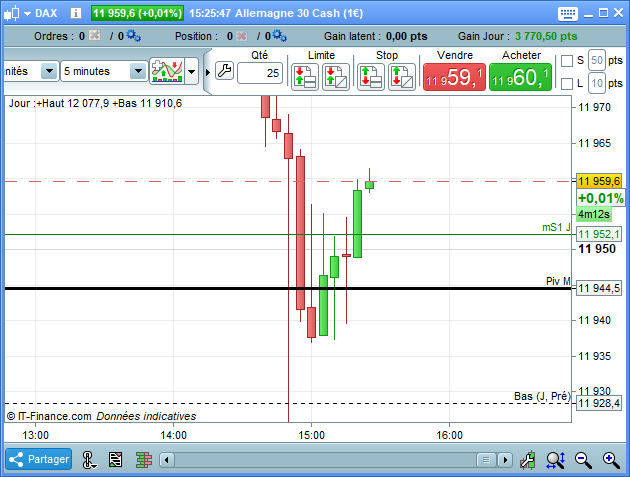Click the scrollbar right arrow

[505, 460]
